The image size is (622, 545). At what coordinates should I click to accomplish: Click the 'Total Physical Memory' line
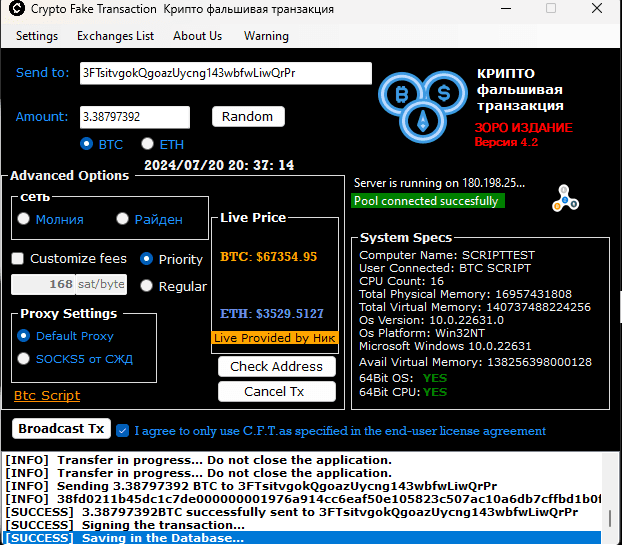click(x=465, y=294)
